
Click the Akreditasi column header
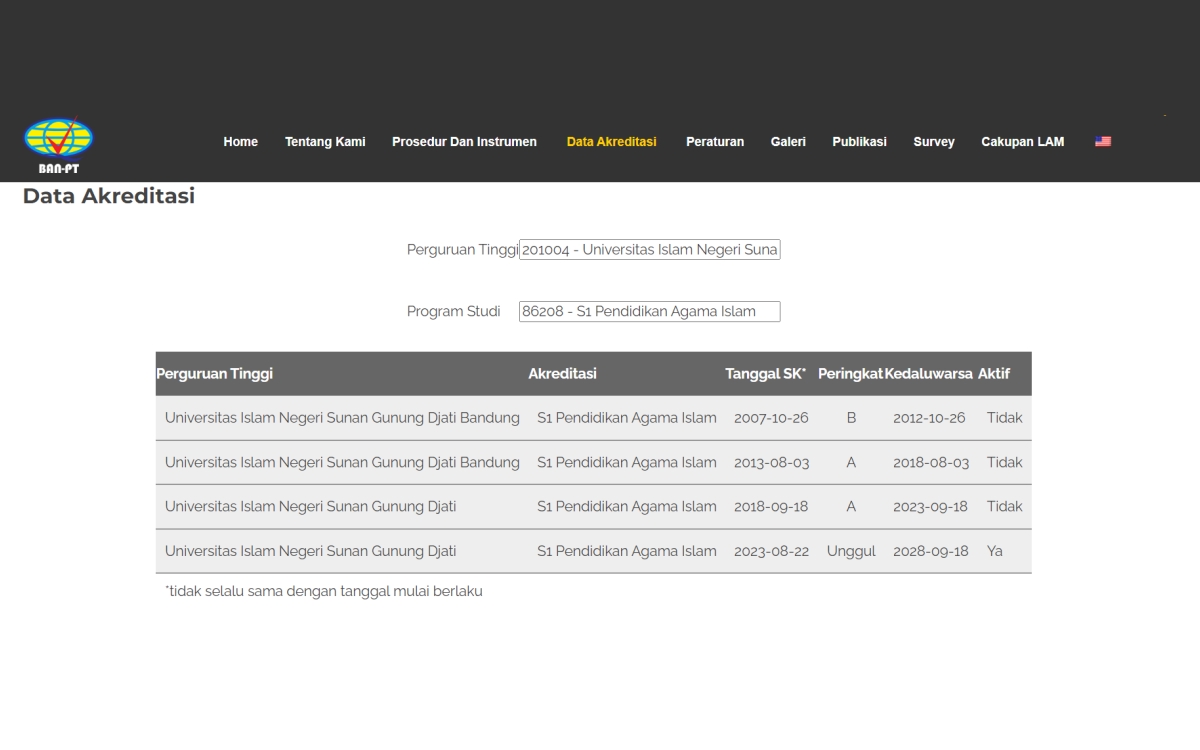pos(562,374)
